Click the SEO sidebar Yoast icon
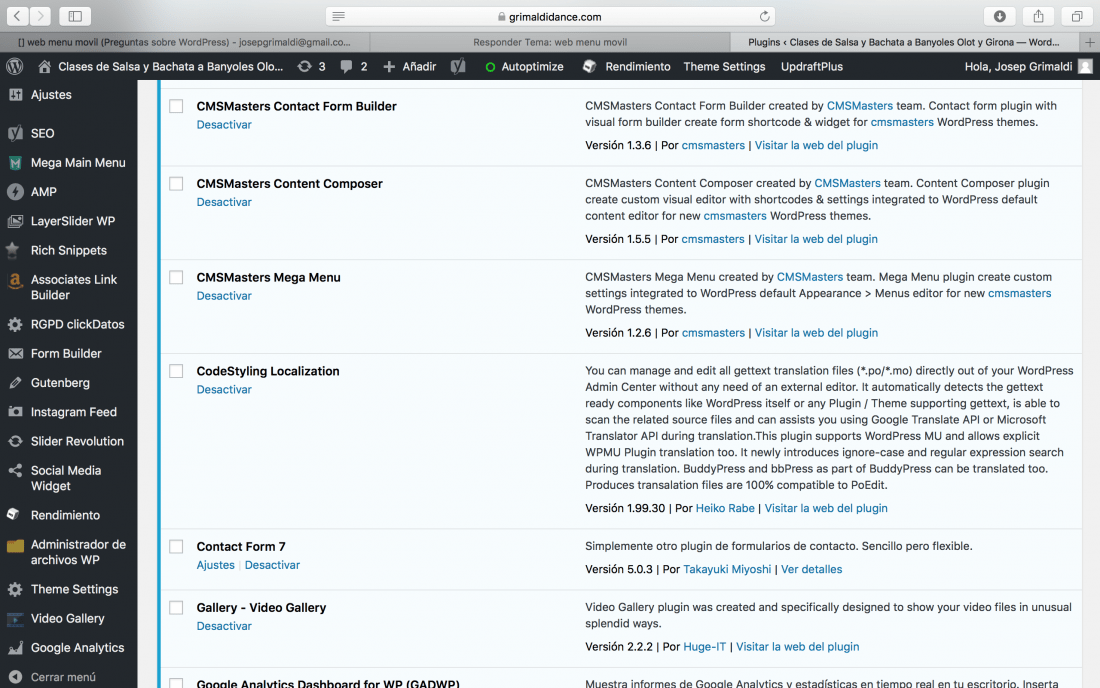Image resolution: width=1100 pixels, height=688 pixels. click(15, 133)
